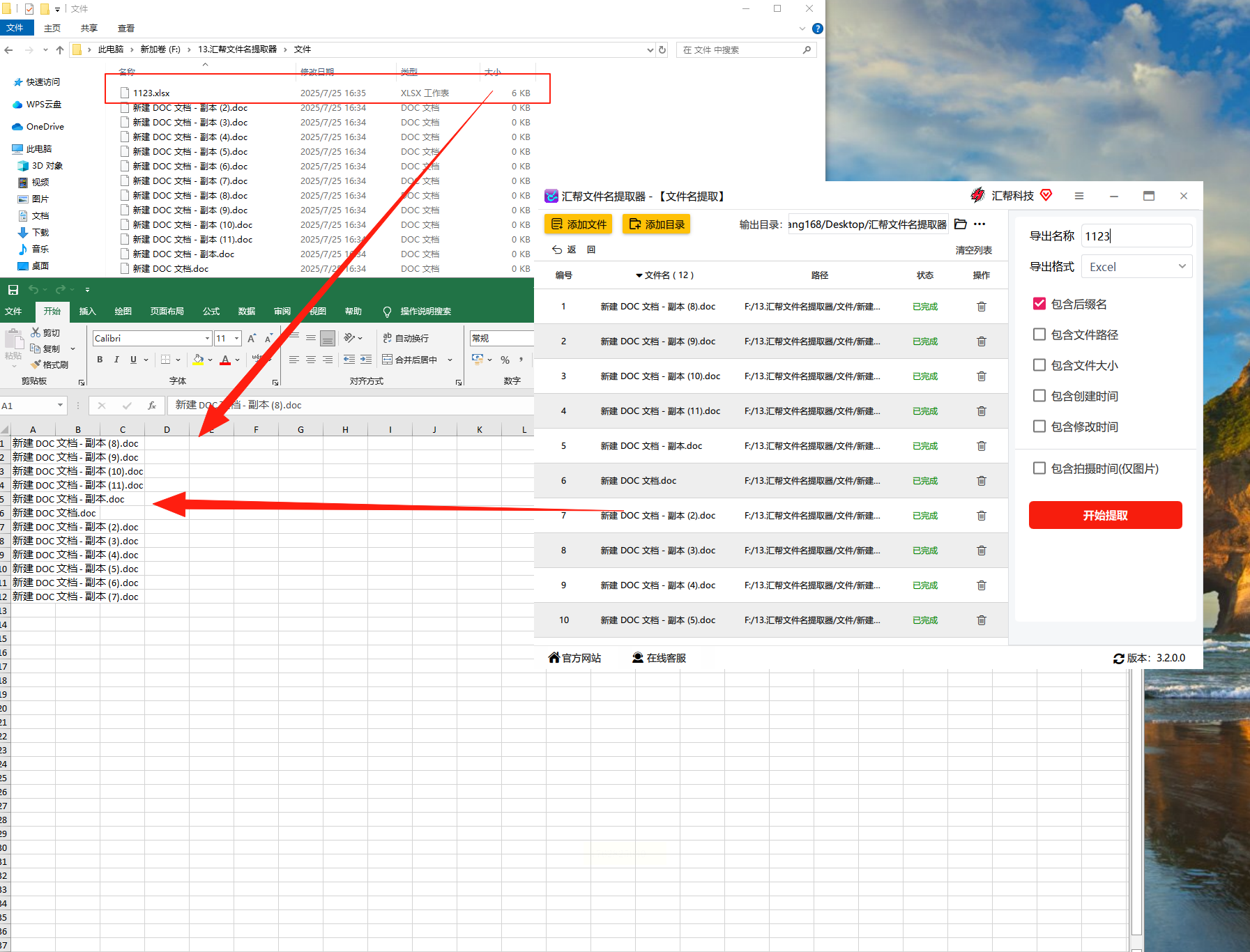
Task: Click the hamburger menu in the extractor window
Action: tap(1078, 196)
